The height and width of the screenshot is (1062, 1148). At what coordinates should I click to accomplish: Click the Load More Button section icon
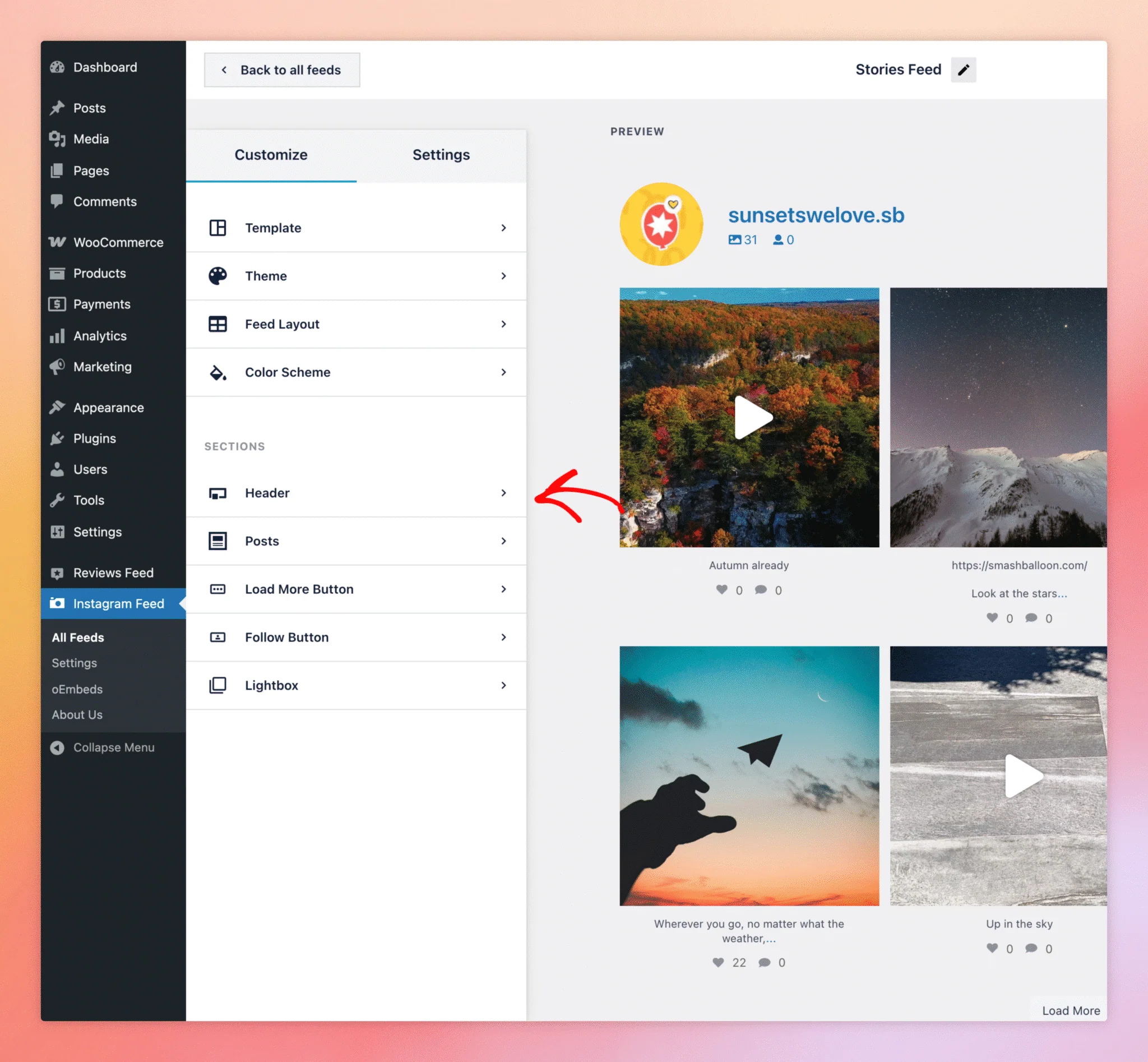pos(217,589)
